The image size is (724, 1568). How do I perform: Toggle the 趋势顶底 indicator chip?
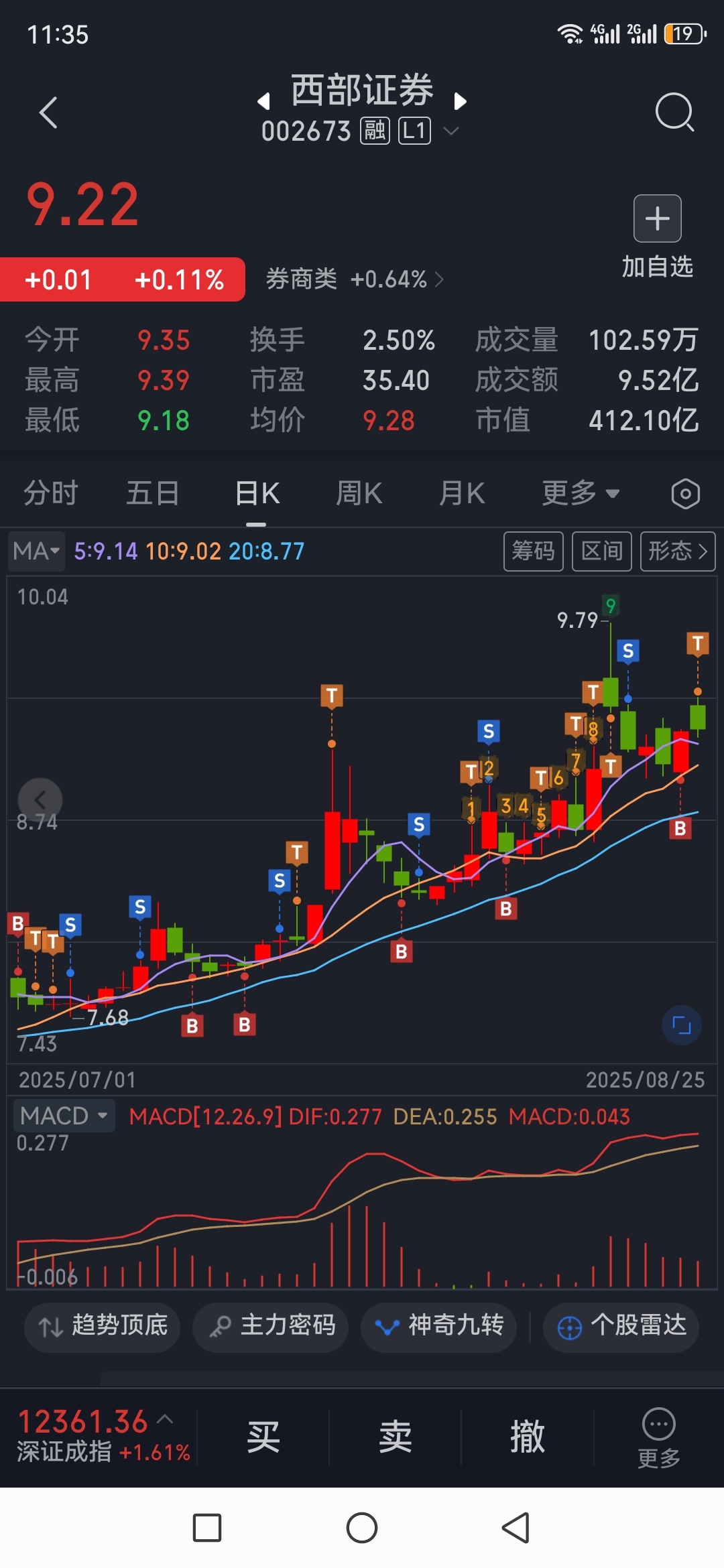click(102, 1327)
